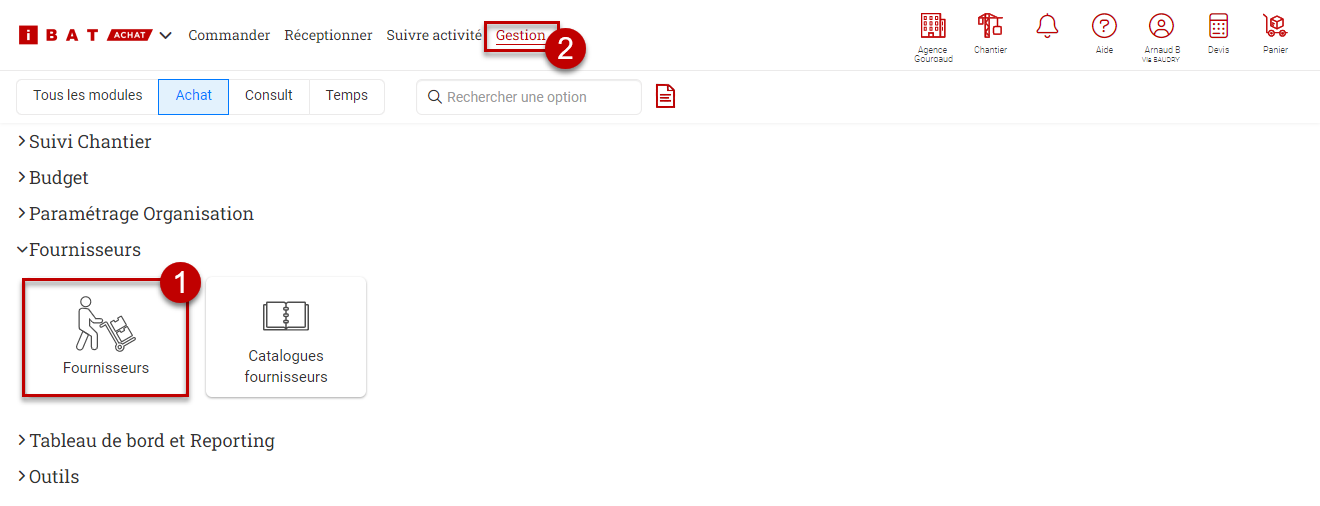The width and height of the screenshot is (1320, 506).
Task: Open the Commander menu
Action: pos(229,36)
